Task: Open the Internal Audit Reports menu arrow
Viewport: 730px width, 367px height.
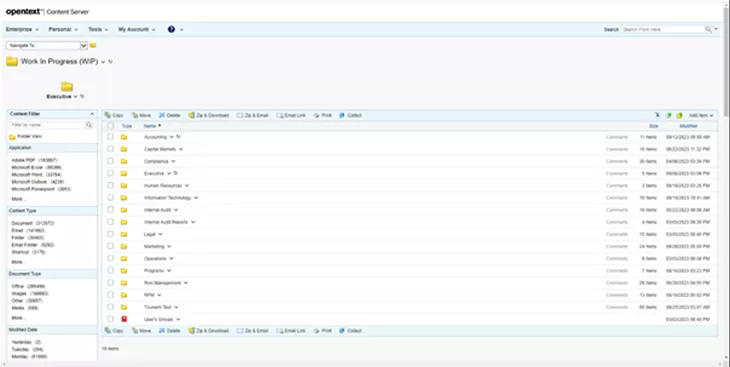Action: click(x=193, y=222)
